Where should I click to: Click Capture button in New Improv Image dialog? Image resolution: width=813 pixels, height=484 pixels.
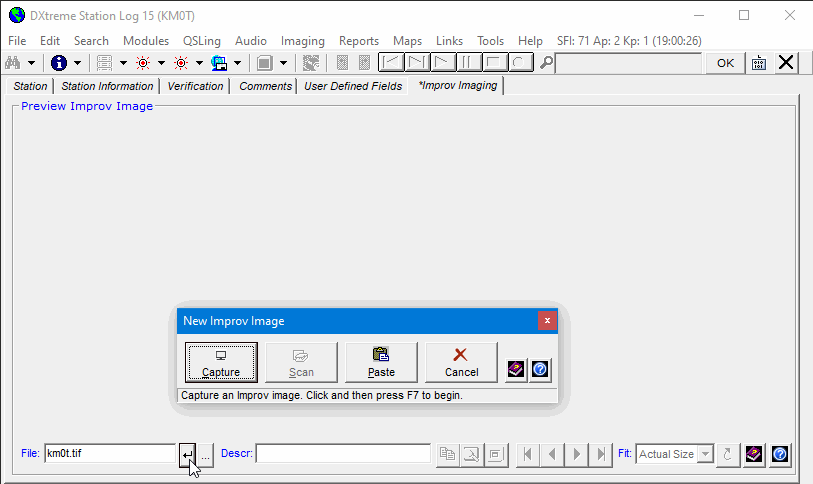[221, 362]
